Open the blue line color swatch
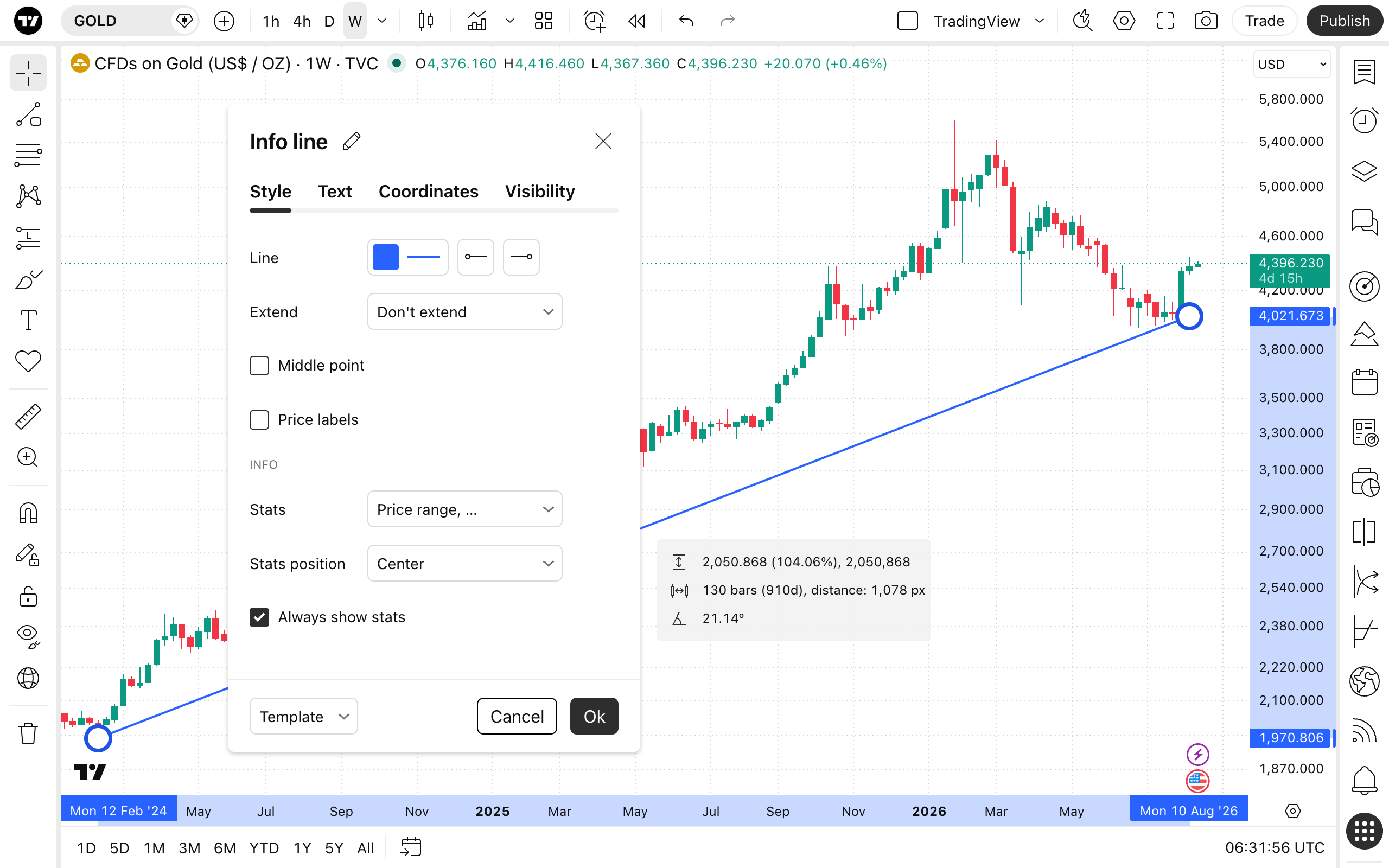 pos(386,257)
